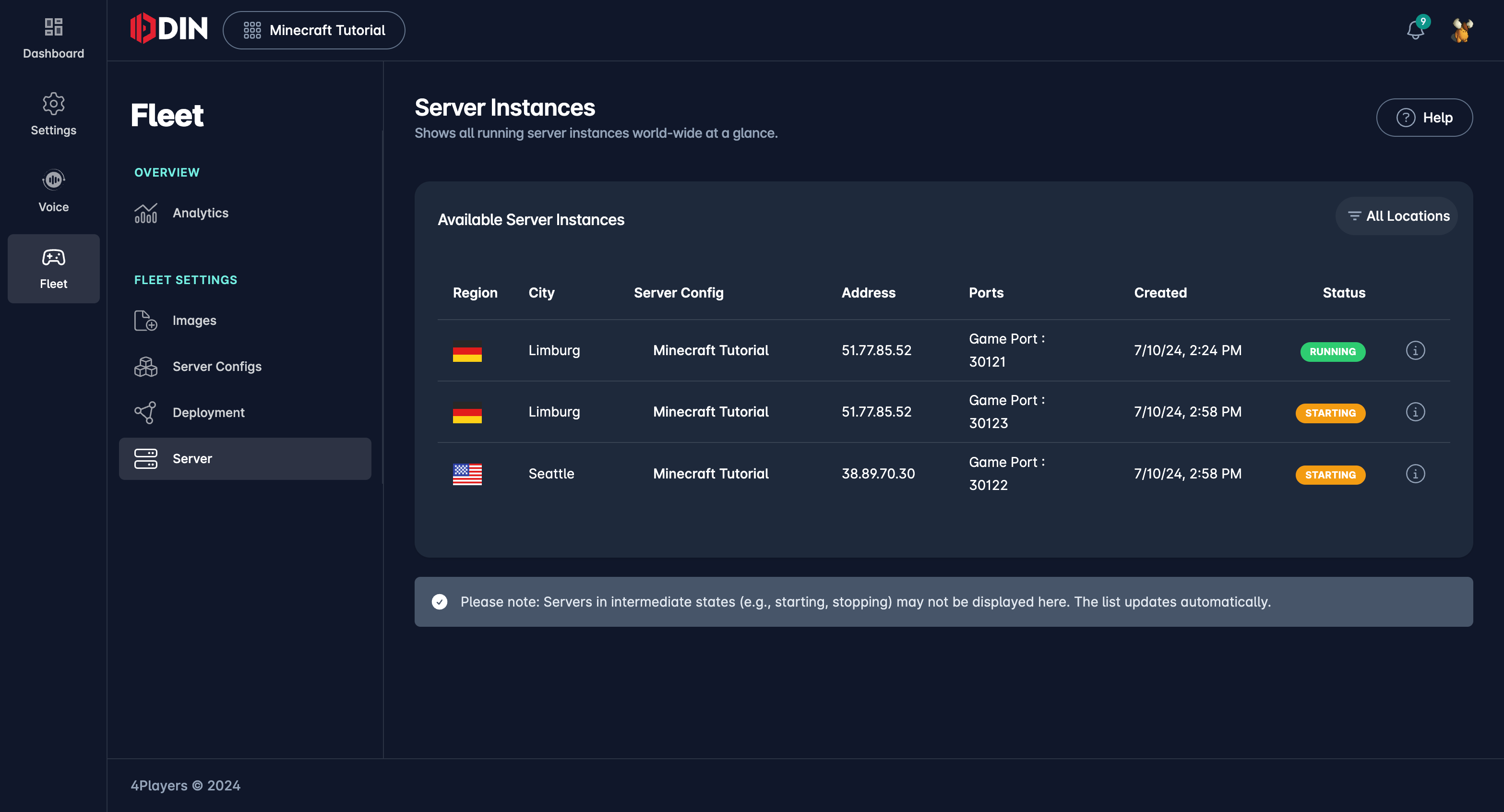Click address 51.77.85.52 in running row
Viewport: 1504px width, 812px height.
point(876,350)
